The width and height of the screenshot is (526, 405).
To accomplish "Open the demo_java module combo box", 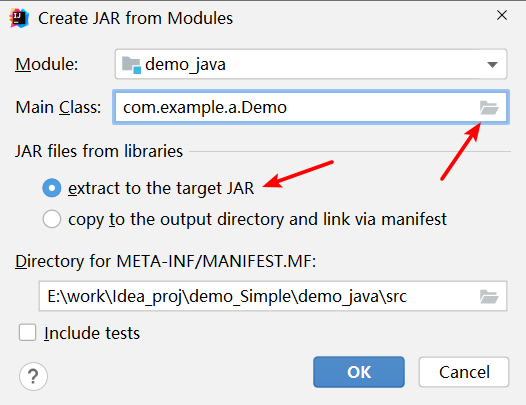I will [x=311, y=64].
